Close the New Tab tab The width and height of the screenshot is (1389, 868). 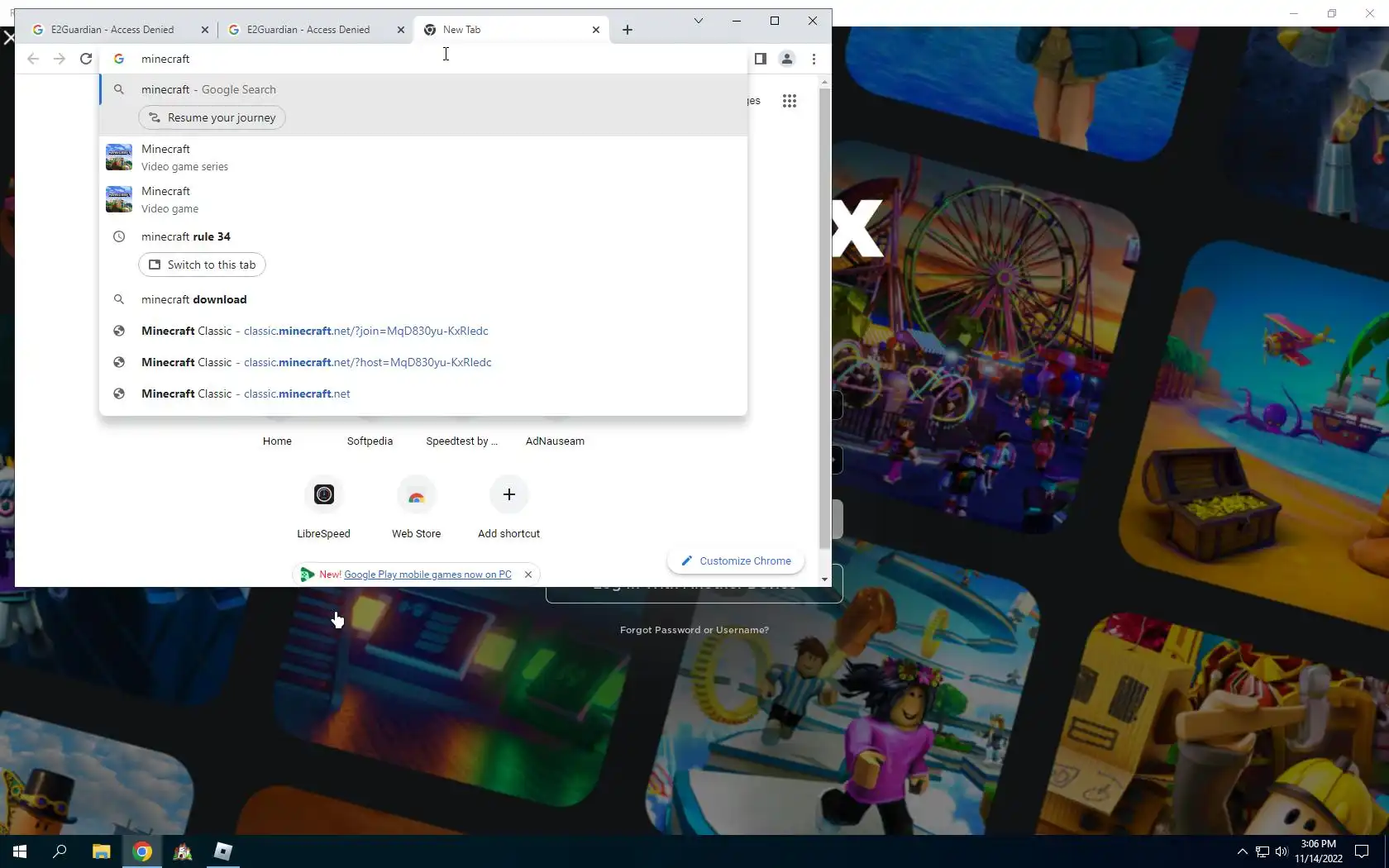click(x=596, y=30)
